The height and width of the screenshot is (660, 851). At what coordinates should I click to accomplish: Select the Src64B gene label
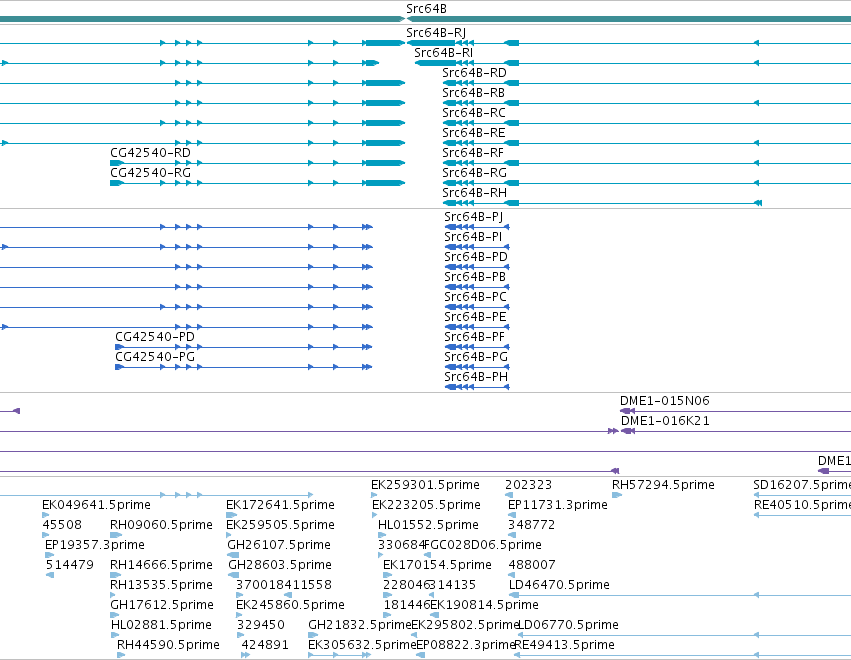426,9
